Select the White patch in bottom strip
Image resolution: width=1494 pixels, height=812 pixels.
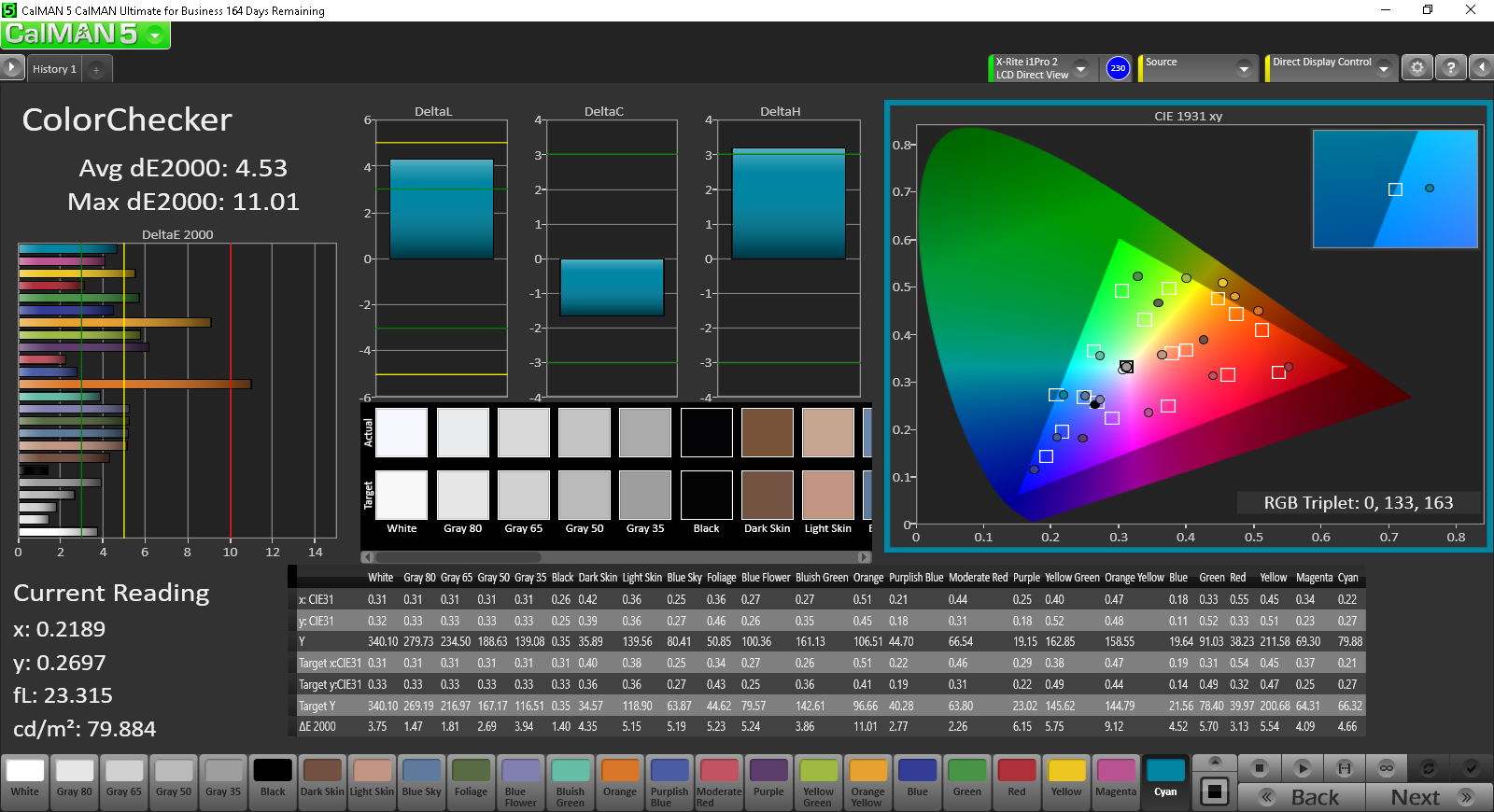[x=25, y=781]
